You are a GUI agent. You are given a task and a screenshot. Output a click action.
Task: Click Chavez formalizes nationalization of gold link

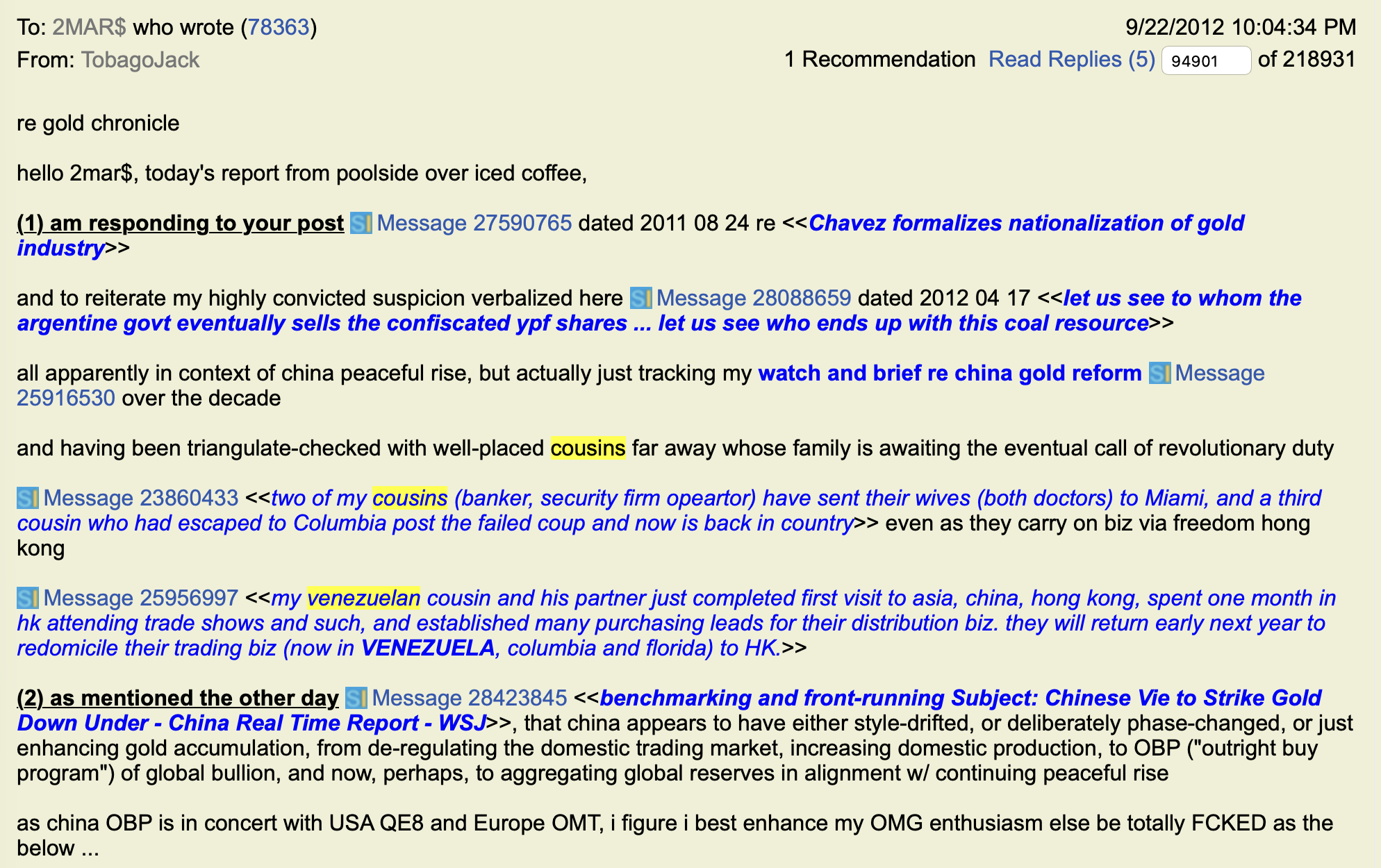(1026, 223)
